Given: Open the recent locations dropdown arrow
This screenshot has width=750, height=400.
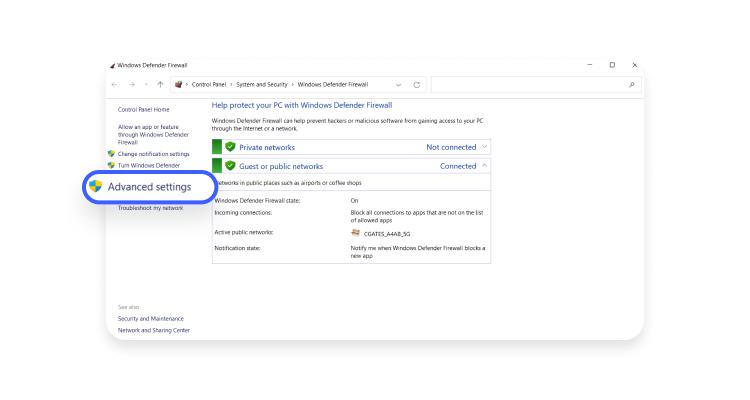Looking at the screenshot, I should (x=146, y=85).
